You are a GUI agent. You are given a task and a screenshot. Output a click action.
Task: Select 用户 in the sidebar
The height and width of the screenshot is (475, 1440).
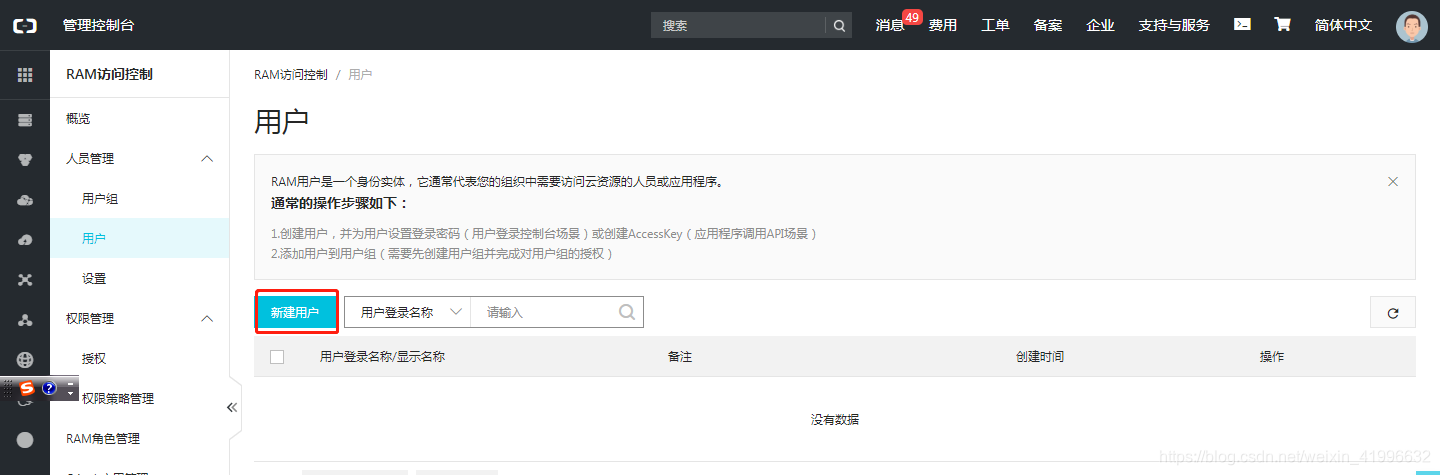pos(140,238)
